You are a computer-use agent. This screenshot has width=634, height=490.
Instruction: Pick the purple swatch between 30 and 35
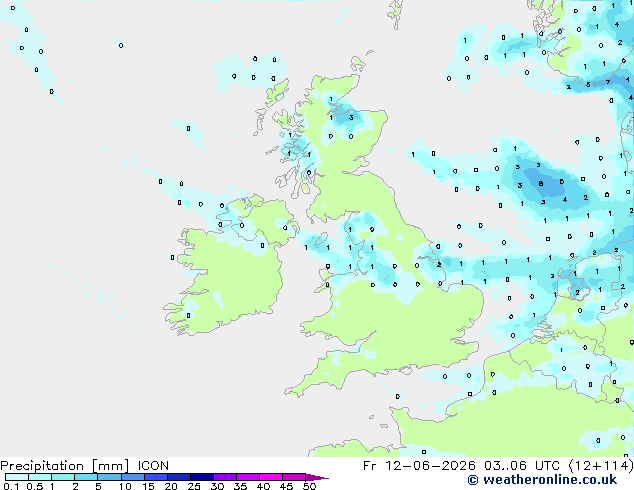[x=225, y=477]
